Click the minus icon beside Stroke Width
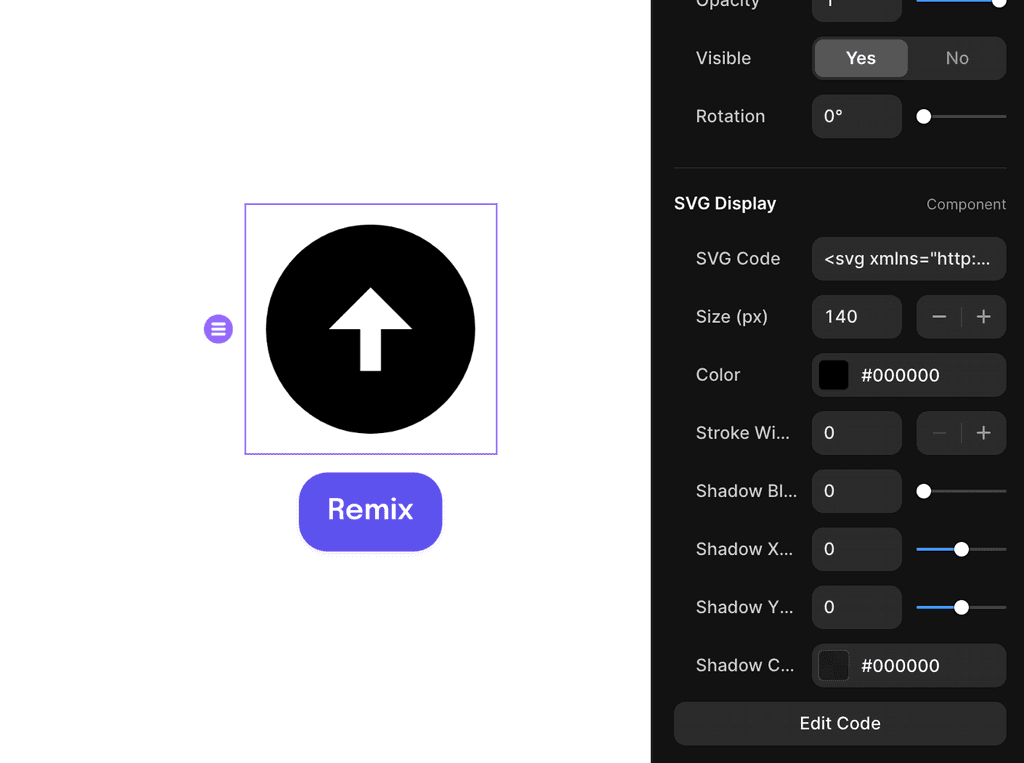The height and width of the screenshot is (763, 1024). pyautogui.click(x=939, y=432)
